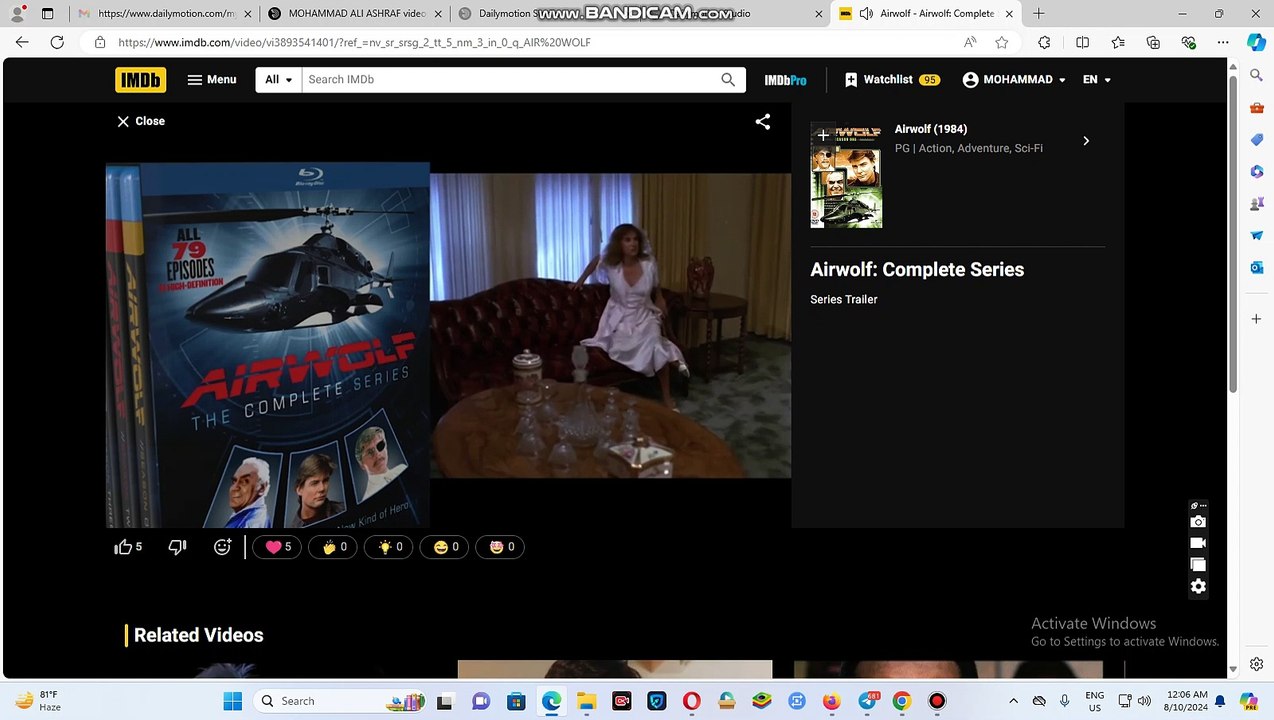The width and height of the screenshot is (1274, 720).
Task: Open the IMDbPro link
Action: [x=785, y=80]
